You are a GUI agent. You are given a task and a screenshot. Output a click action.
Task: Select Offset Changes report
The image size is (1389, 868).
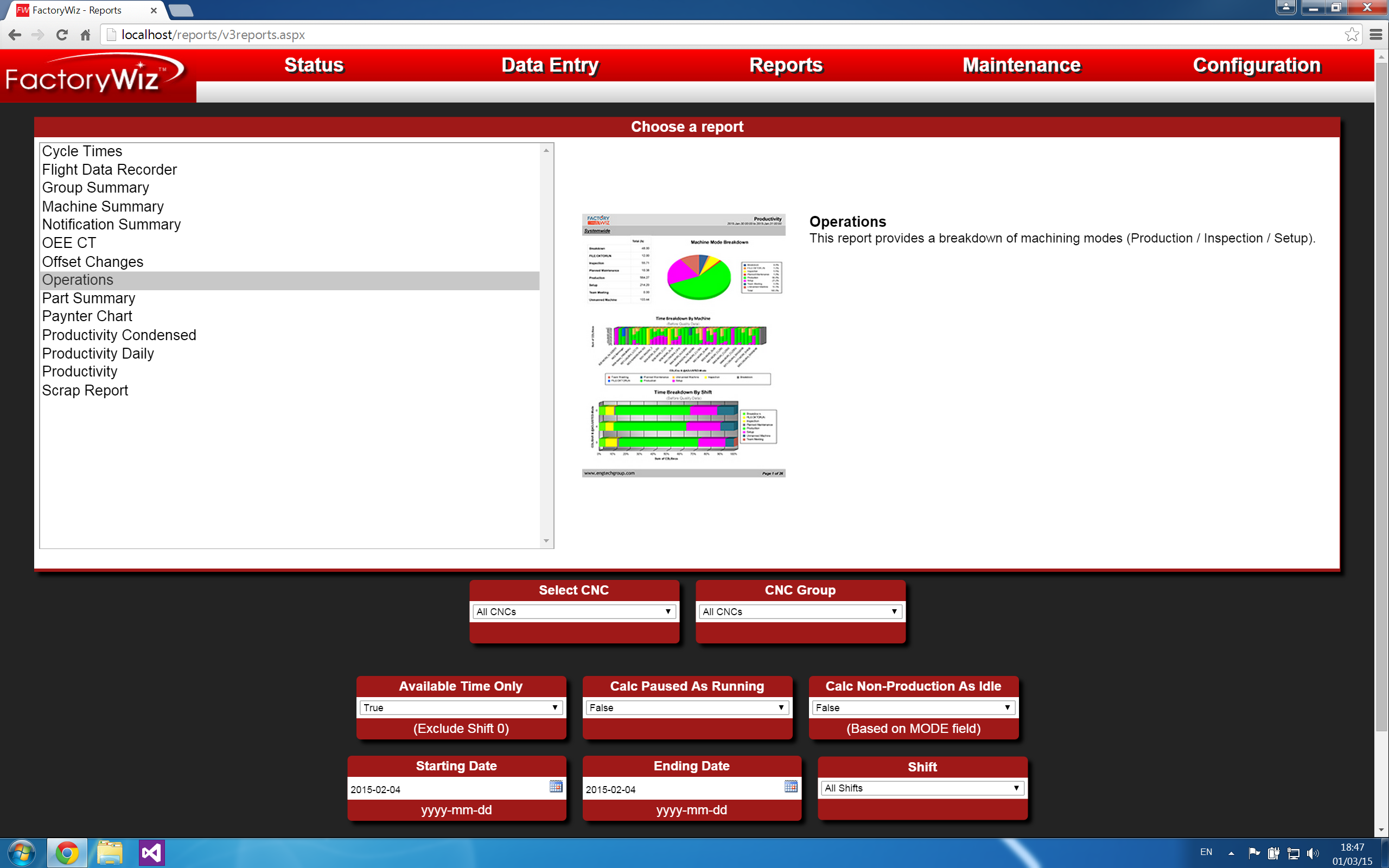click(x=290, y=262)
